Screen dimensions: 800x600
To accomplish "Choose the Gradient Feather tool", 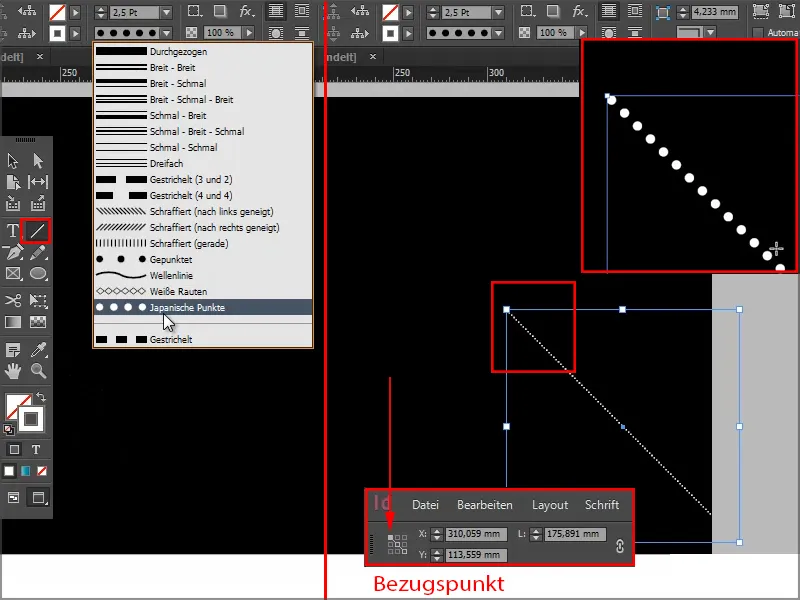I will point(38,322).
